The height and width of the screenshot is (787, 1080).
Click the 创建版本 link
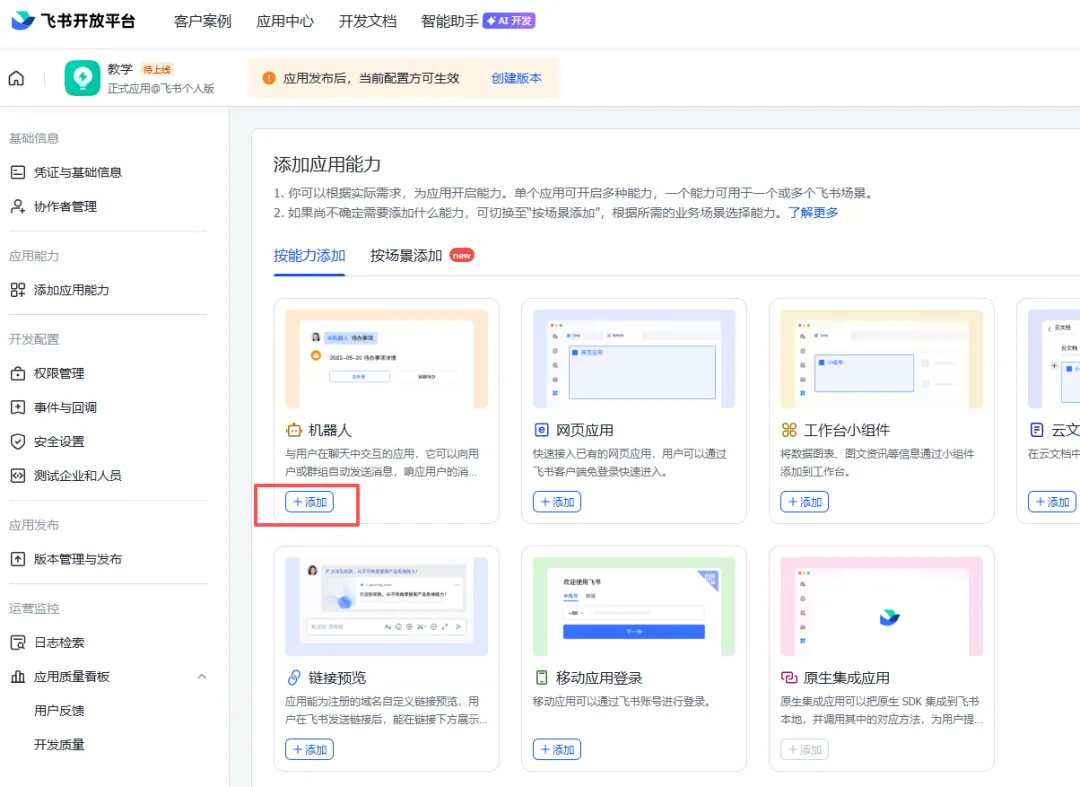coord(517,78)
